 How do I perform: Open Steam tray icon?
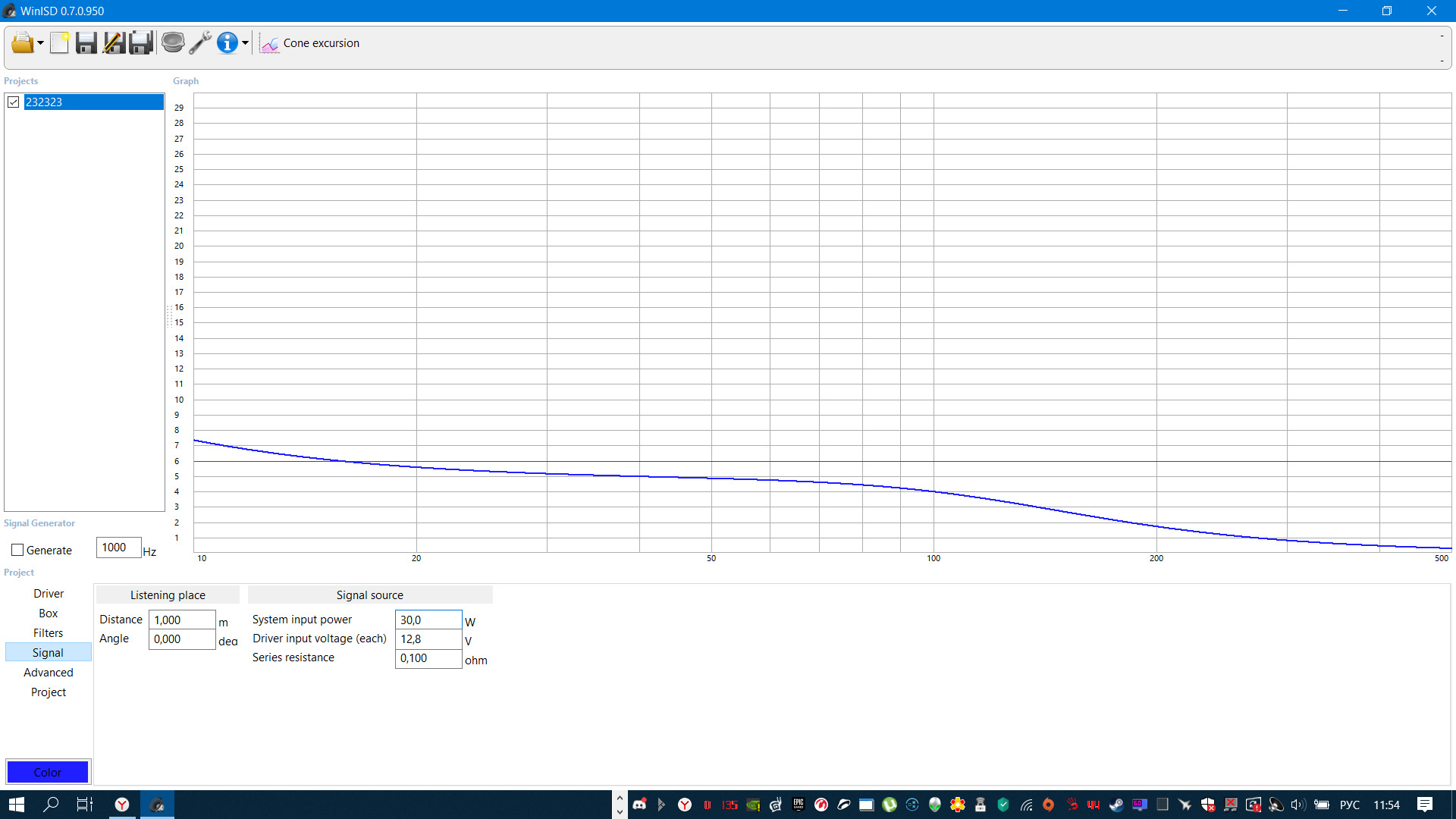(x=1116, y=805)
